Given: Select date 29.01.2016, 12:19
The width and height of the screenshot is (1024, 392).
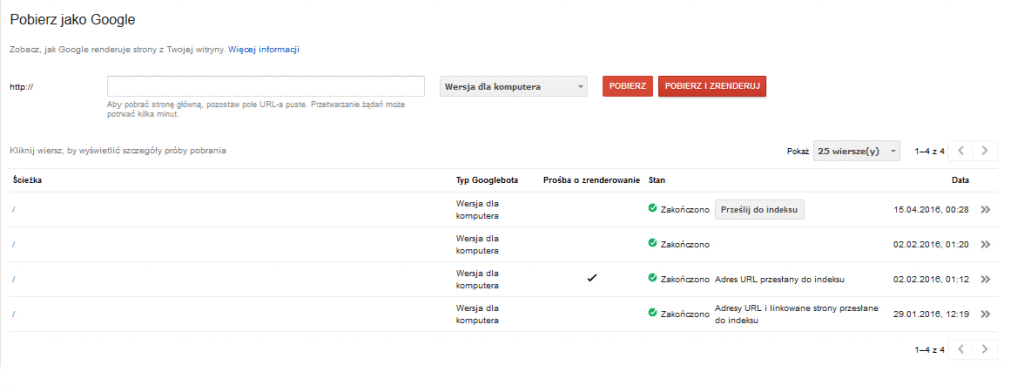Looking at the screenshot, I should [x=931, y=314].
